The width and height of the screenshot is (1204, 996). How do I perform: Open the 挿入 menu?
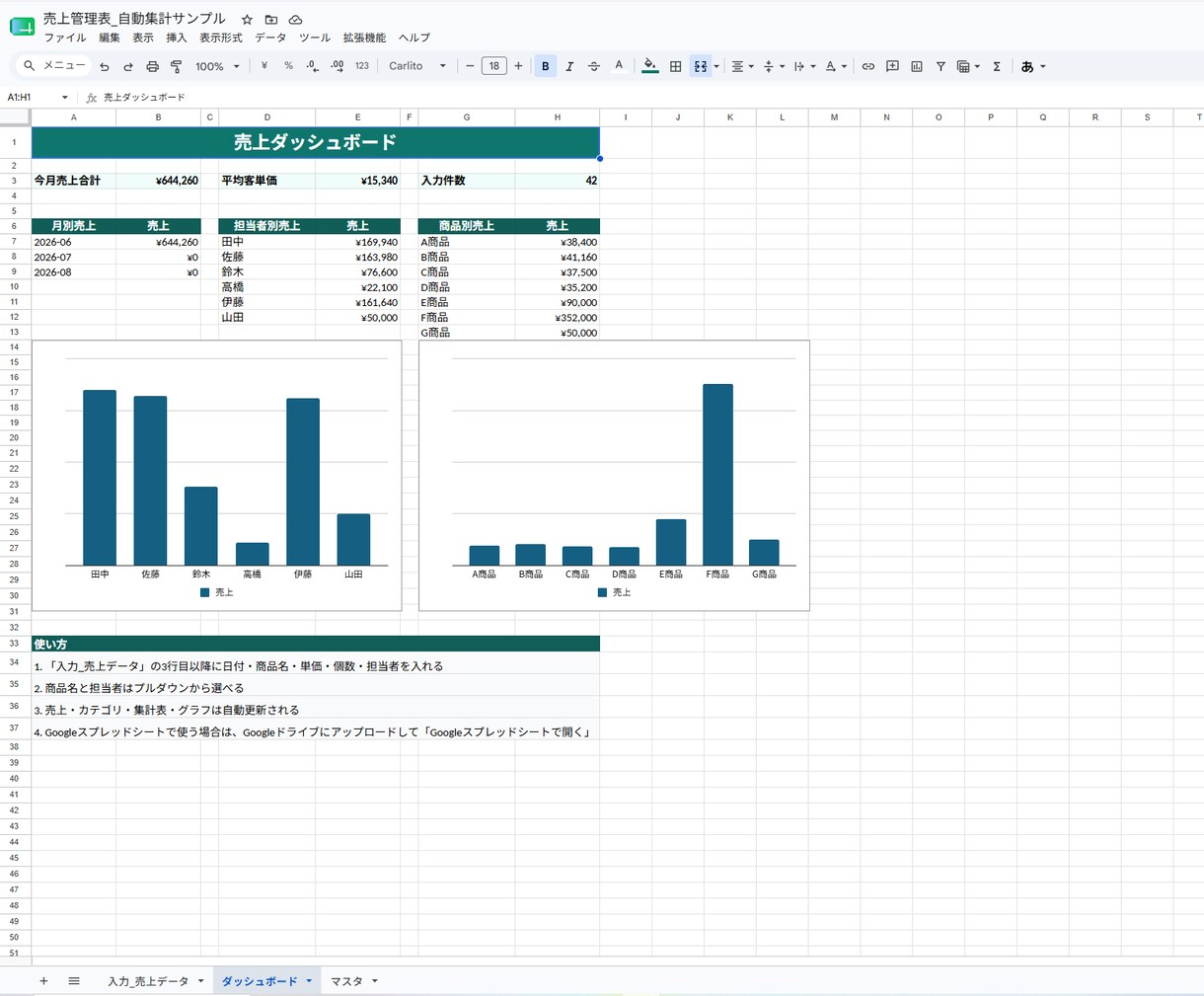177,38
